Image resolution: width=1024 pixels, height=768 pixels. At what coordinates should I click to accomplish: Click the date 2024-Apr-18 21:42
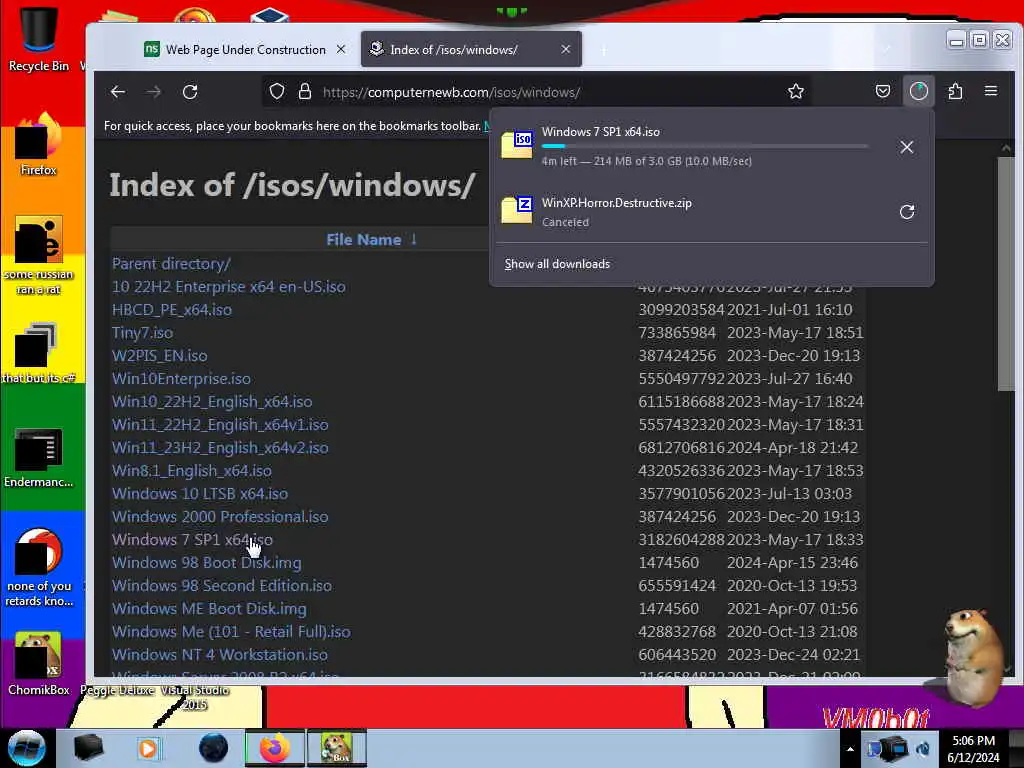(x=792, y=447)
